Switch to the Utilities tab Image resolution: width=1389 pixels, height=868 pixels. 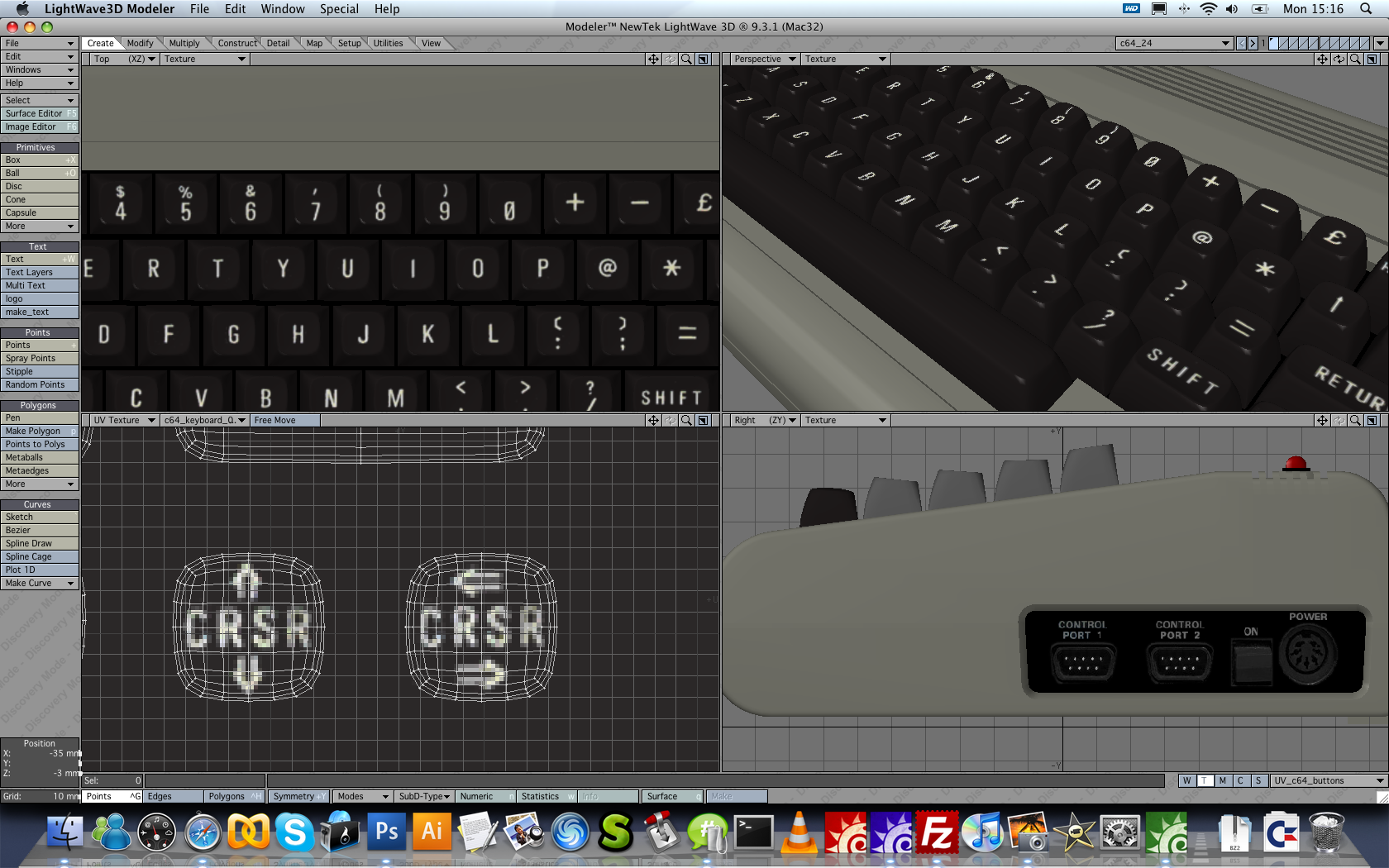[x=388, y=43]
